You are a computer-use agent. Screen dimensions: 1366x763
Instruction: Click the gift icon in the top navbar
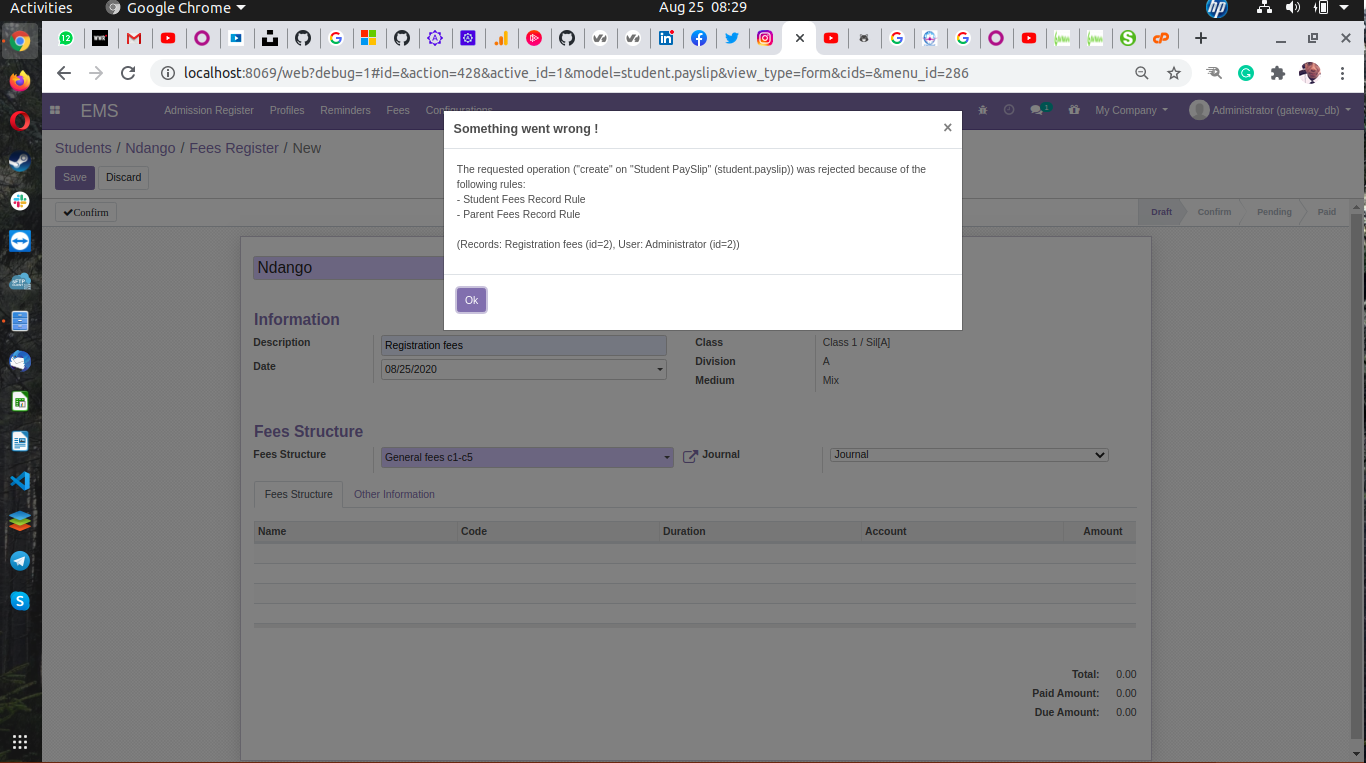coord(1074,110)
